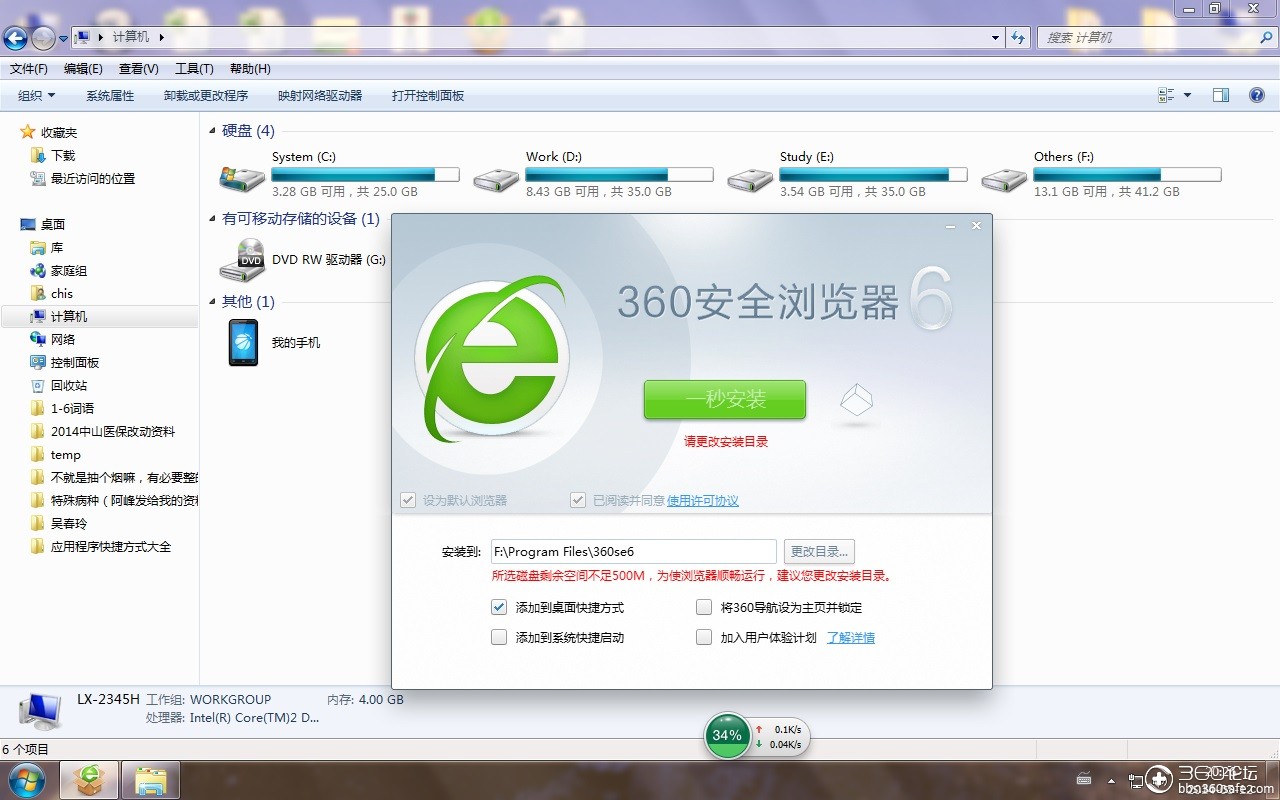
Task: Click the 控制面板 icon in the sidebar
Action: [38, 362]
